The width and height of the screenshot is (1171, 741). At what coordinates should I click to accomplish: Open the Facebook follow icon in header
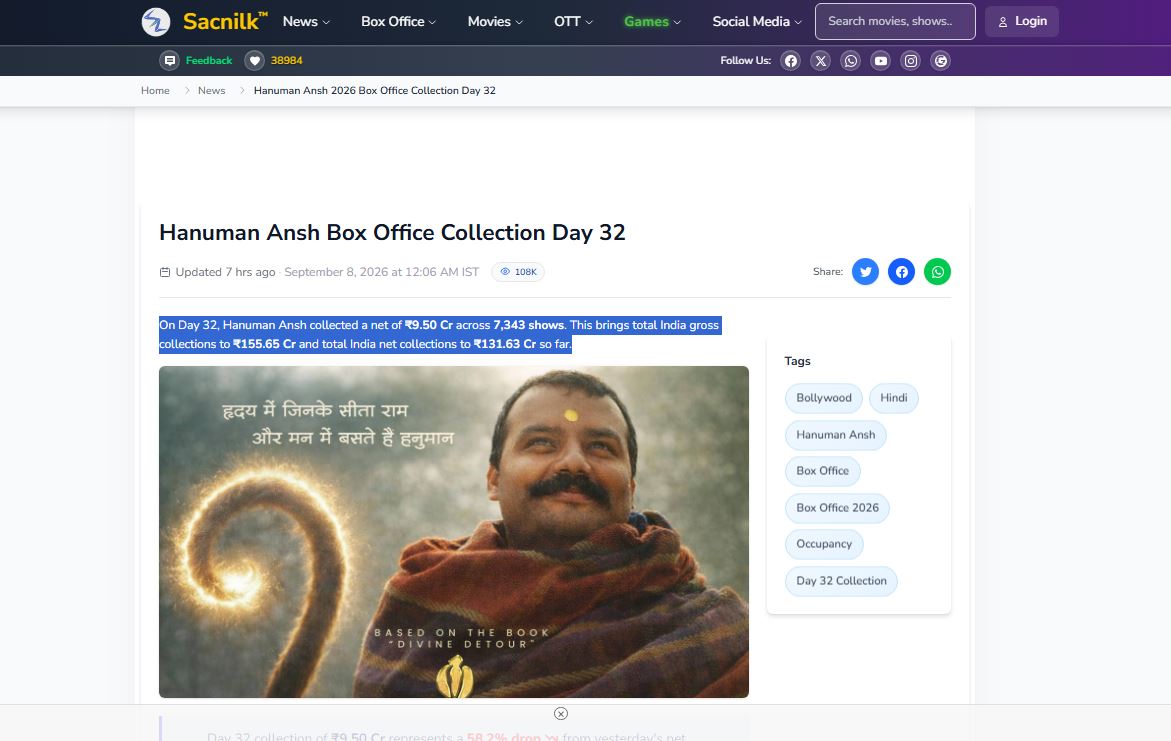[791, 61]
